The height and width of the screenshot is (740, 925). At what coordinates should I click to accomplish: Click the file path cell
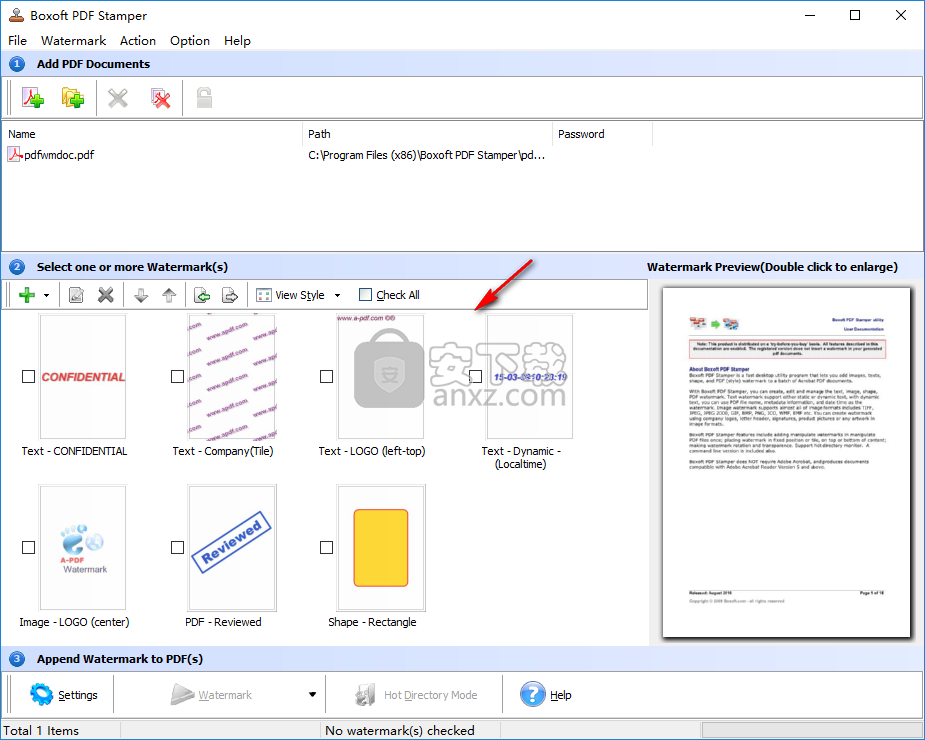427,155
